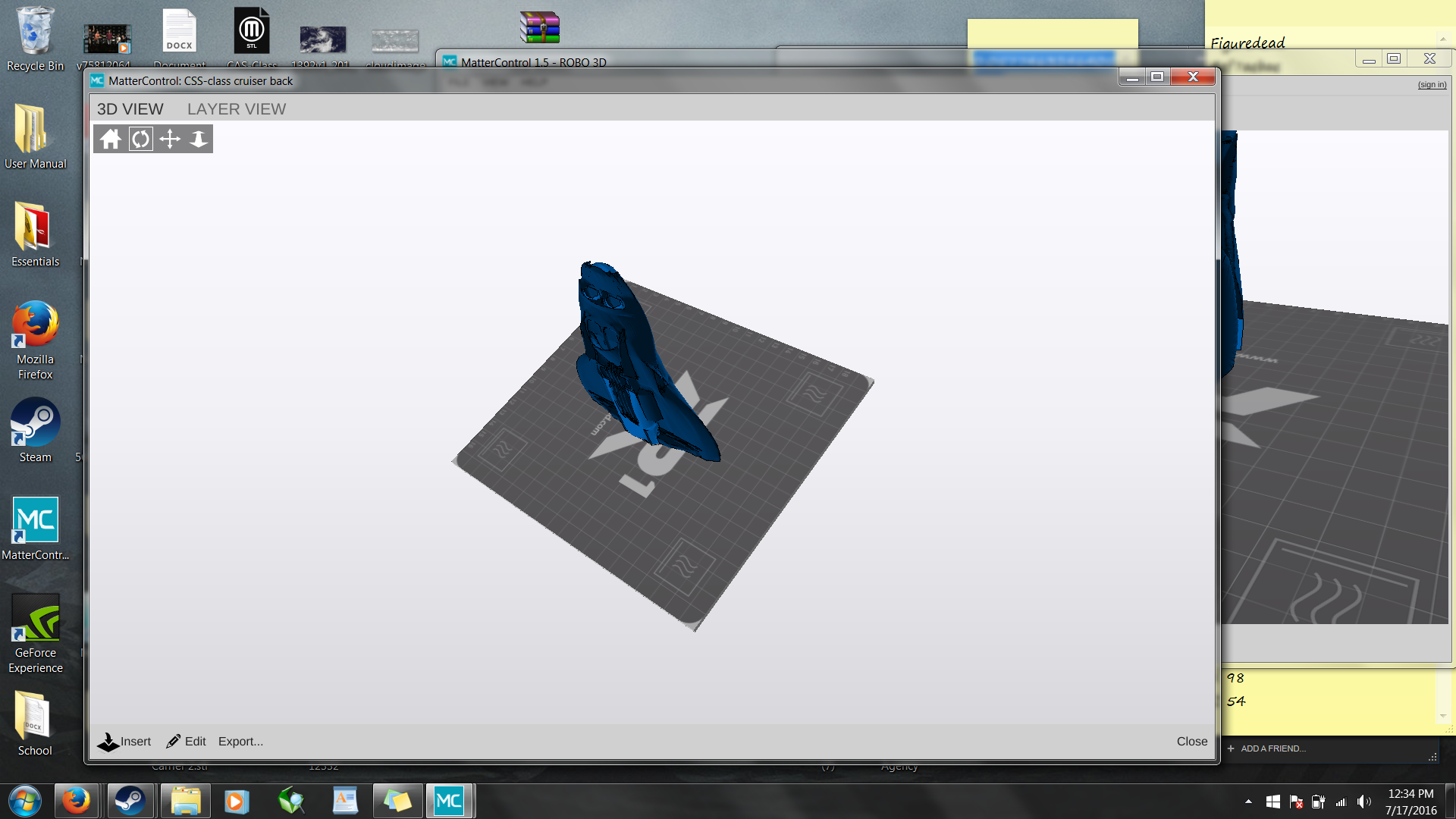Click the network signal tray icon
Screen dimensions: 1456x819
point(1341,802)
